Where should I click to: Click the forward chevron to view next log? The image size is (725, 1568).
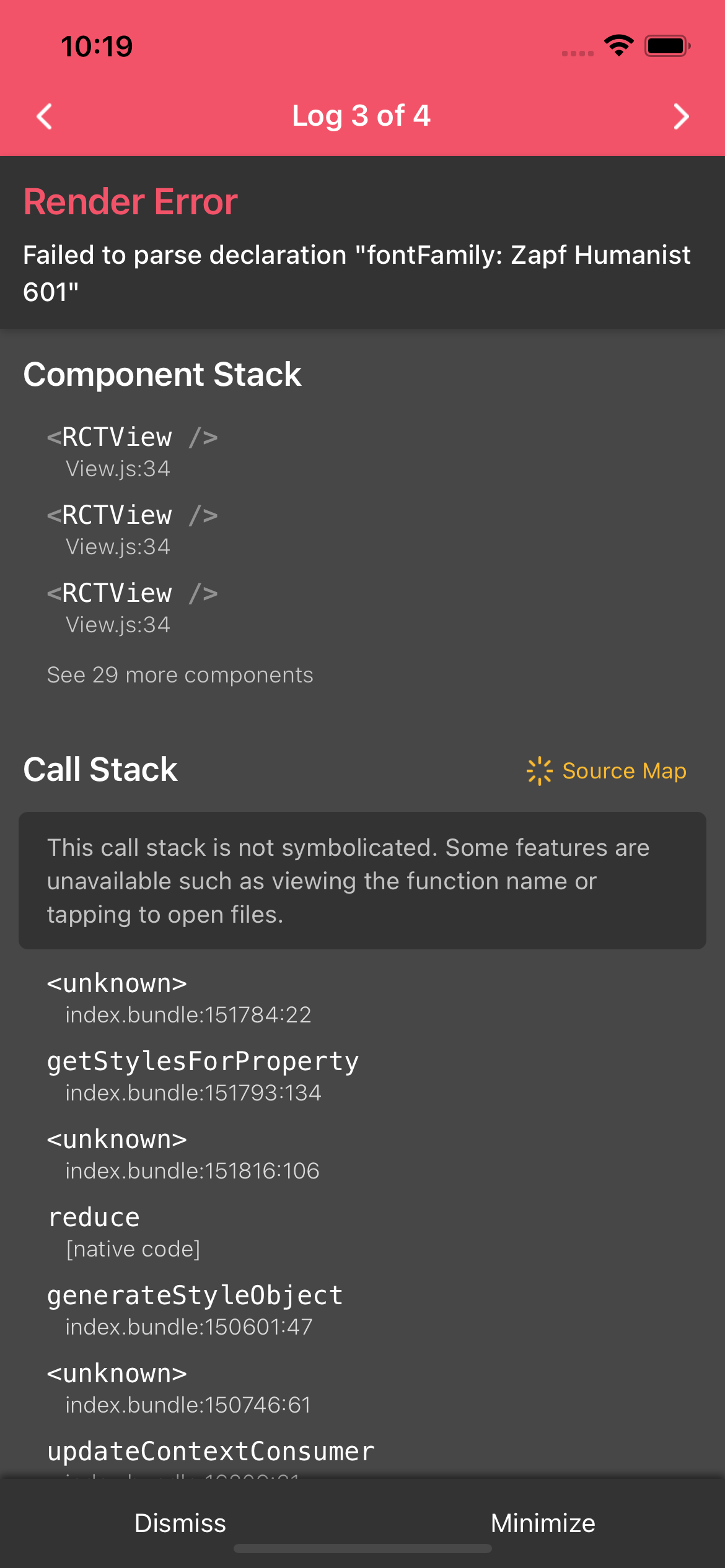[x=680, y=116]
